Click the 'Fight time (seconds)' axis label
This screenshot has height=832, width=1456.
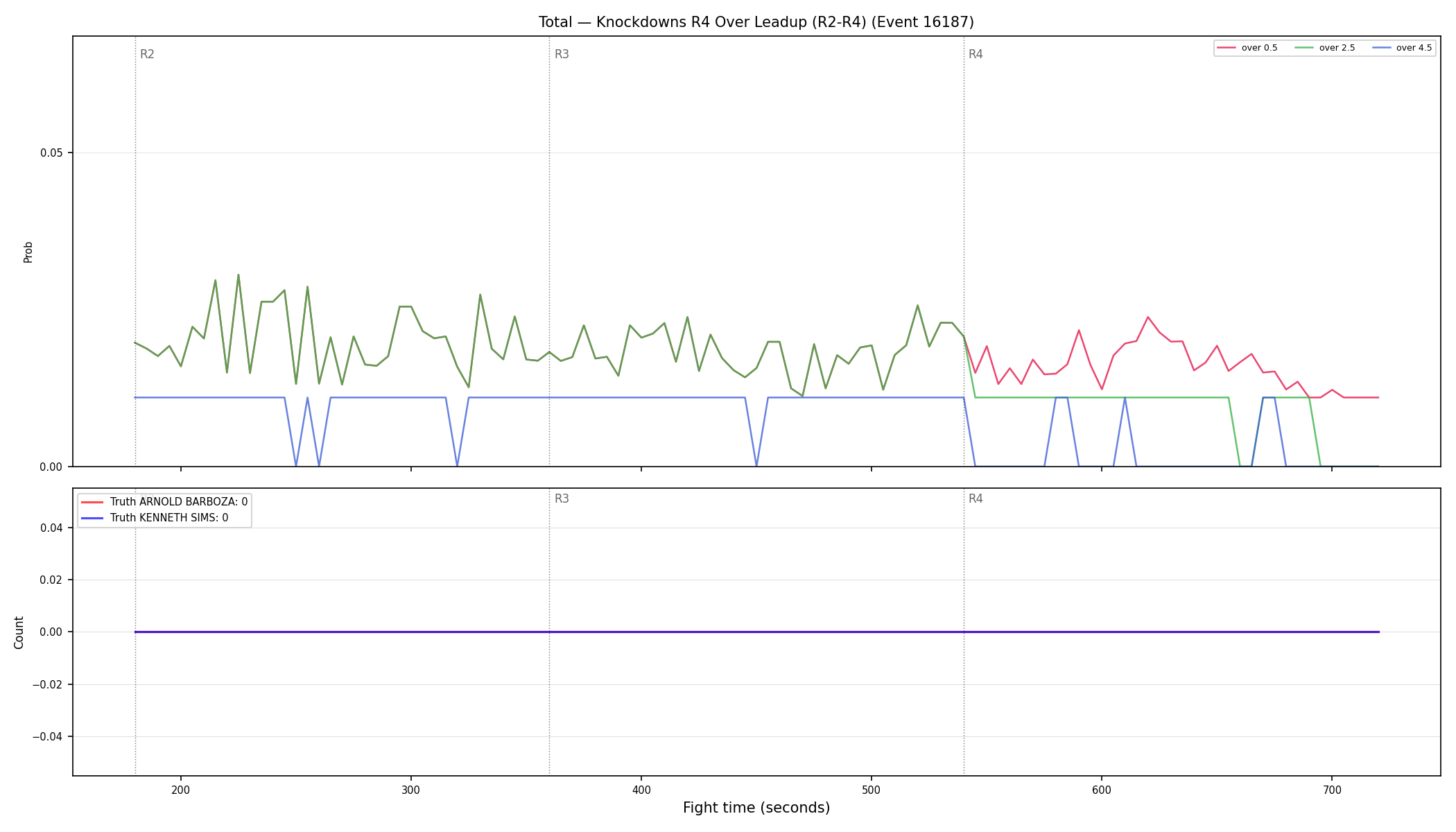tap(756, 808)
